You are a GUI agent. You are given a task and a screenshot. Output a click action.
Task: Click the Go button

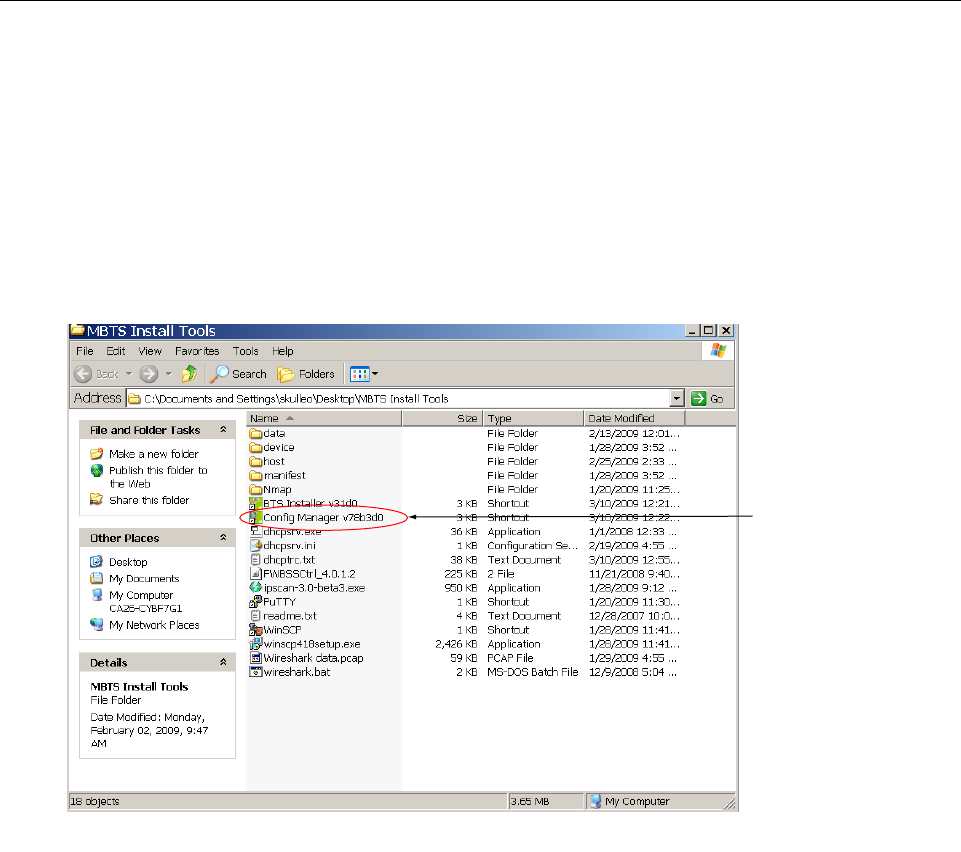click(707, 398)
